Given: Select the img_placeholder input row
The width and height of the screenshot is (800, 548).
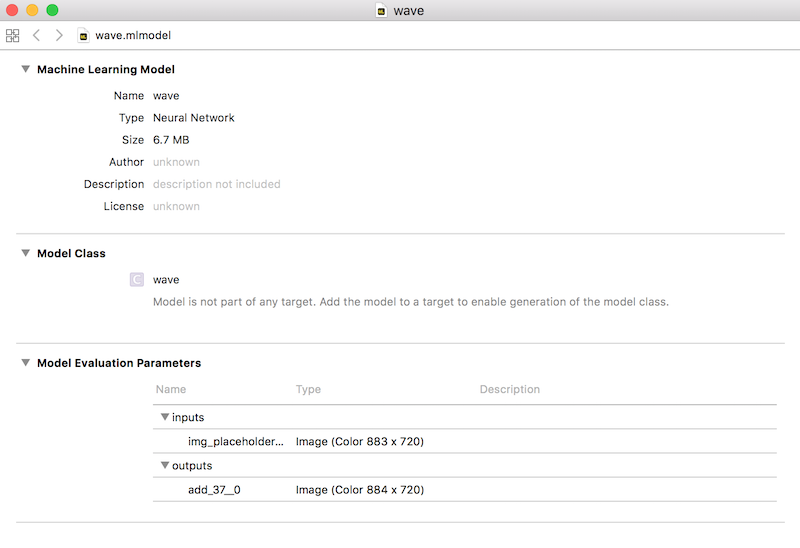Looking at the screenshot, I should 236,441.
